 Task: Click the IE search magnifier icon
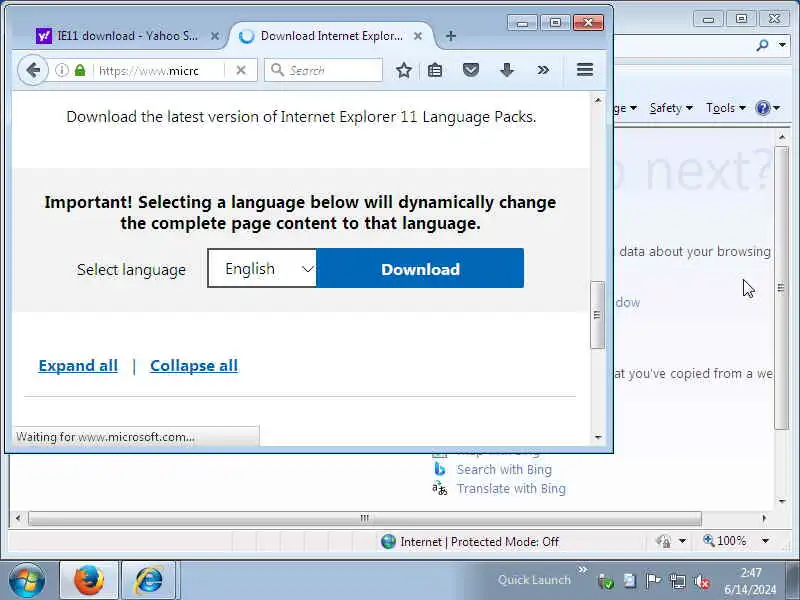[762, 45]
